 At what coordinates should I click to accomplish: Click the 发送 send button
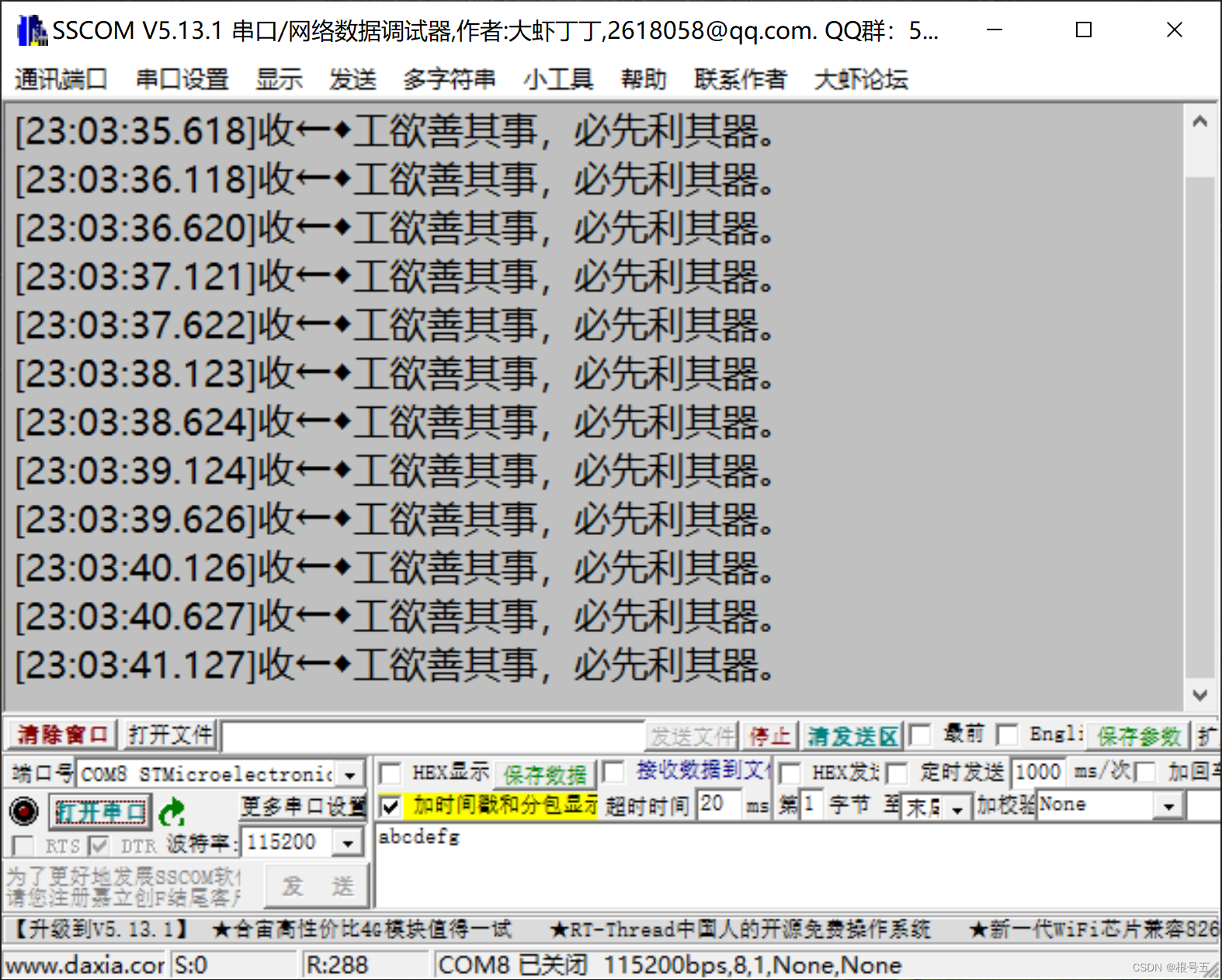[x=316, y=885]
